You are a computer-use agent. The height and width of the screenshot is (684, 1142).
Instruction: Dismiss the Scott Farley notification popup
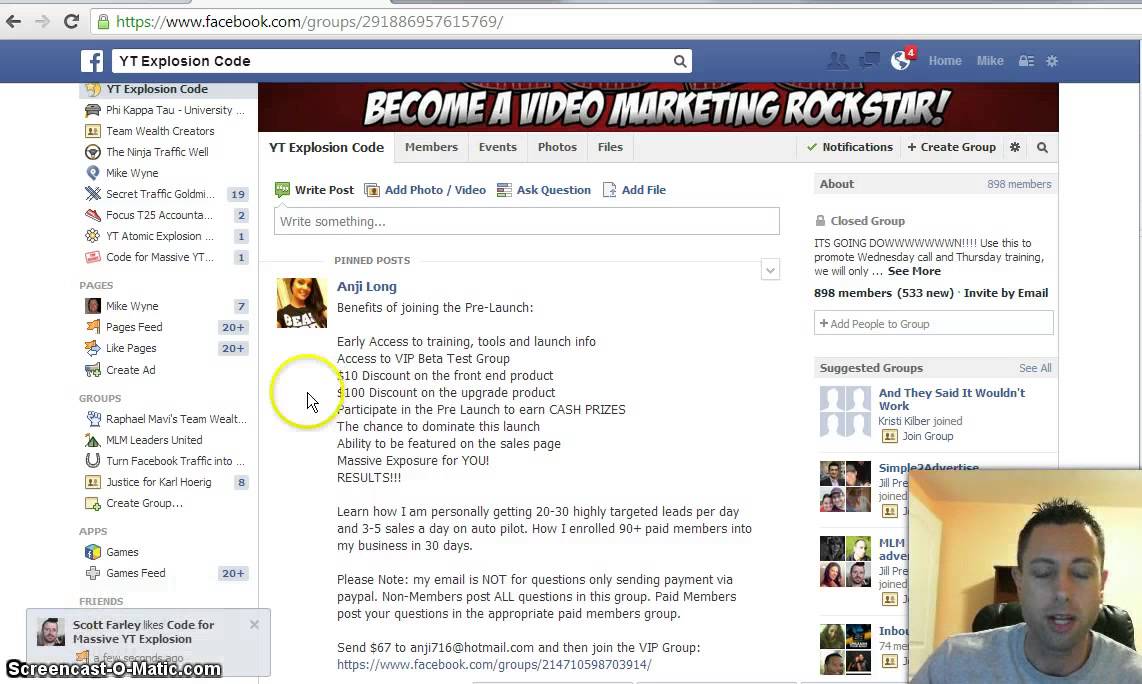pyautogui.click(x=254, y=624)
